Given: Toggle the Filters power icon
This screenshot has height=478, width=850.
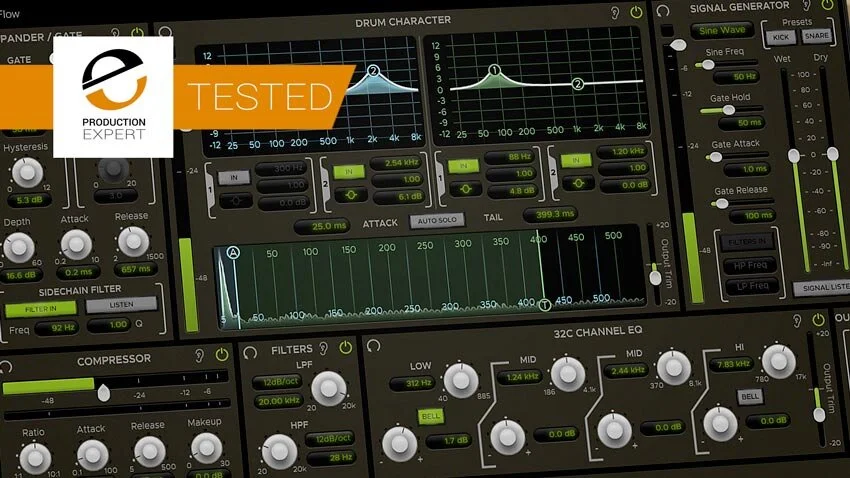Looking at the screenshot, I should pos(345,347).
